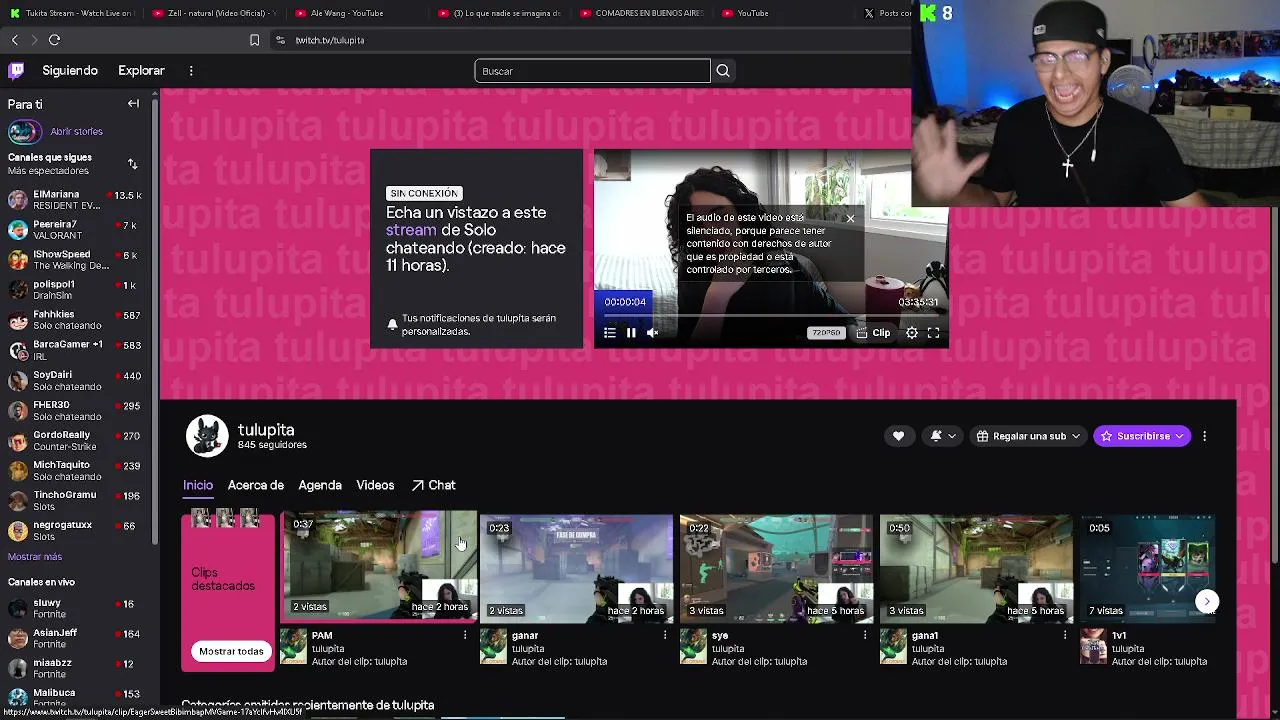Screen dimensions: 1280x720
Task: Dismiss the muted audio notice
Action: click(850, 218)
